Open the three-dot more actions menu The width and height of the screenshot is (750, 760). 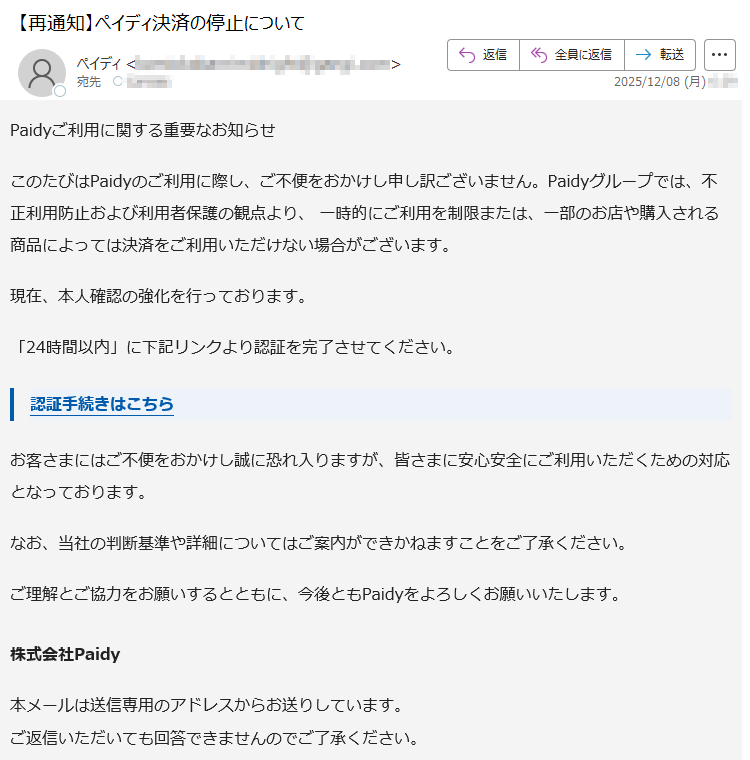click(719, 55)
